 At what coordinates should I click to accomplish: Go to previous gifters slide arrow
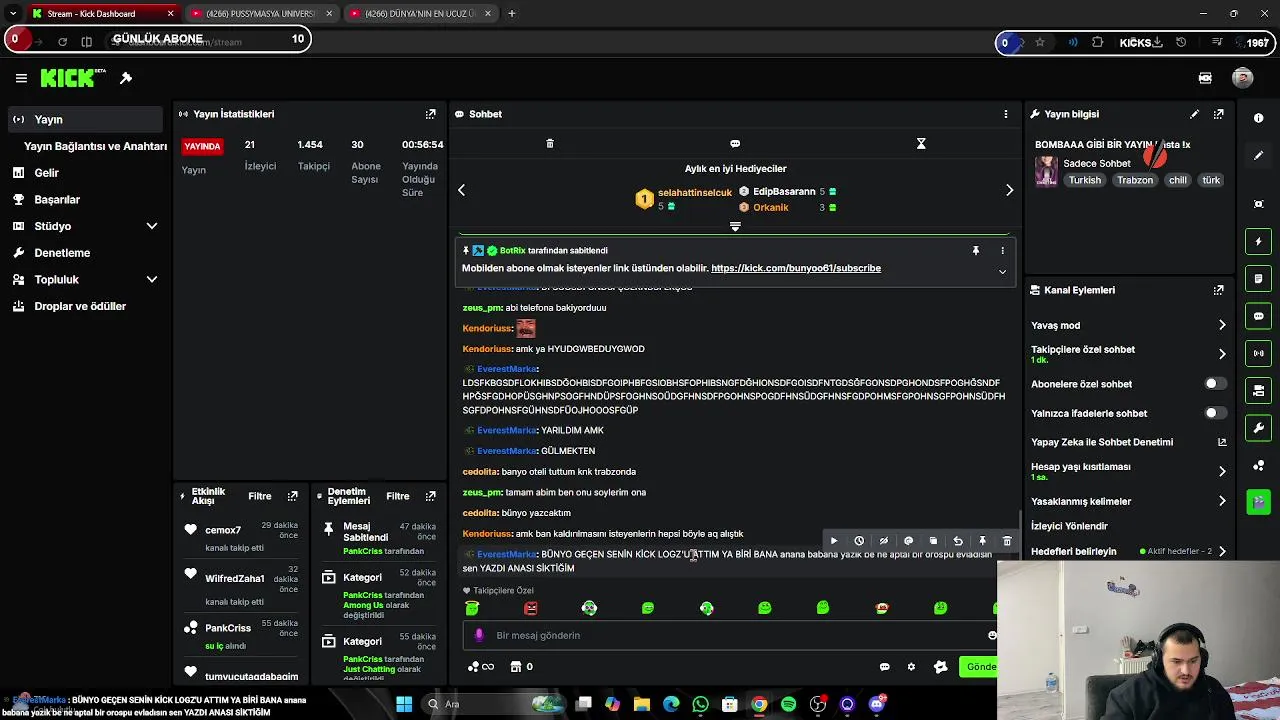461,190
